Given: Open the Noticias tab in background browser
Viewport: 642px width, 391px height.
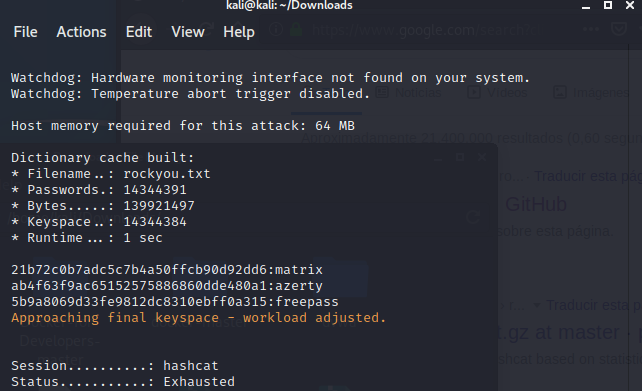Looking at the screenshot, I should click(409, 93).
